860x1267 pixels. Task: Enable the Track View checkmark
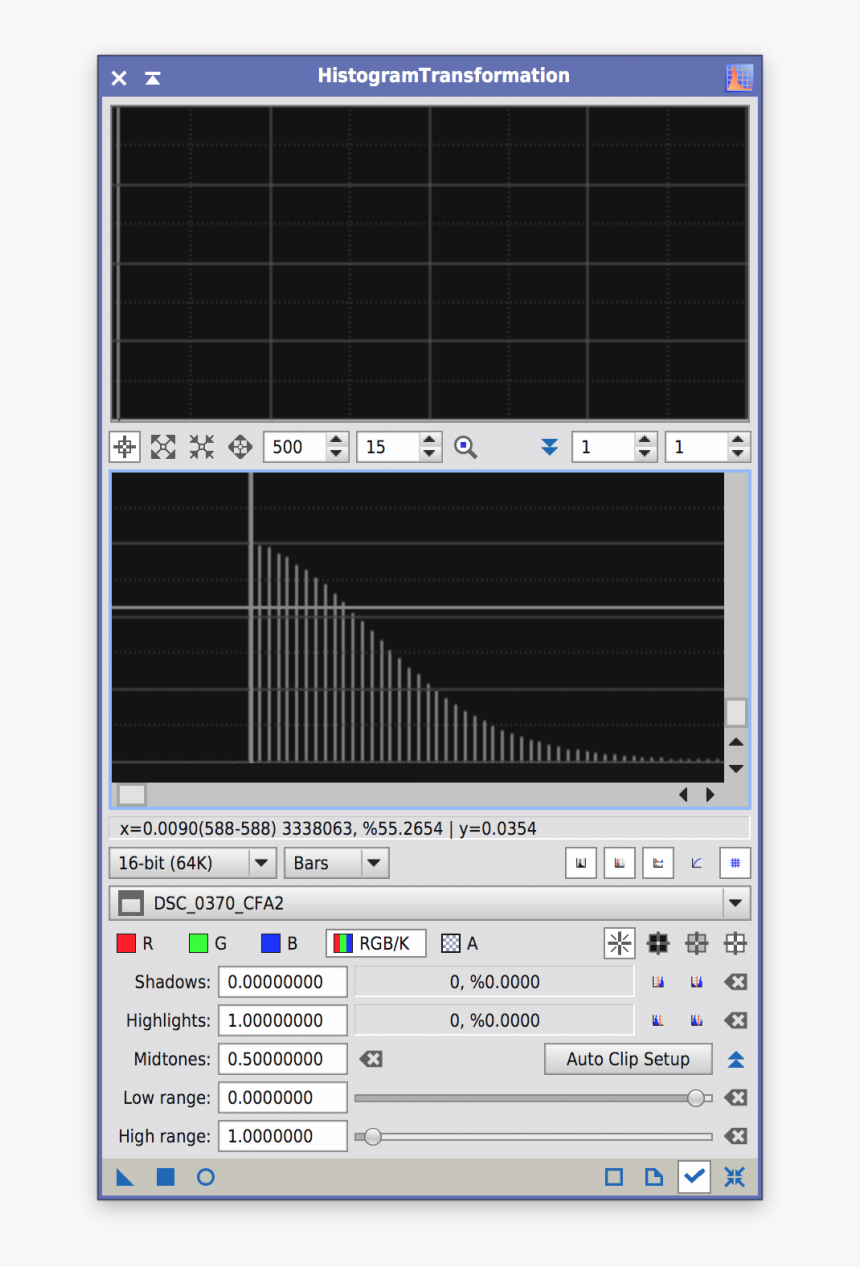click(x=694, y=1177)
